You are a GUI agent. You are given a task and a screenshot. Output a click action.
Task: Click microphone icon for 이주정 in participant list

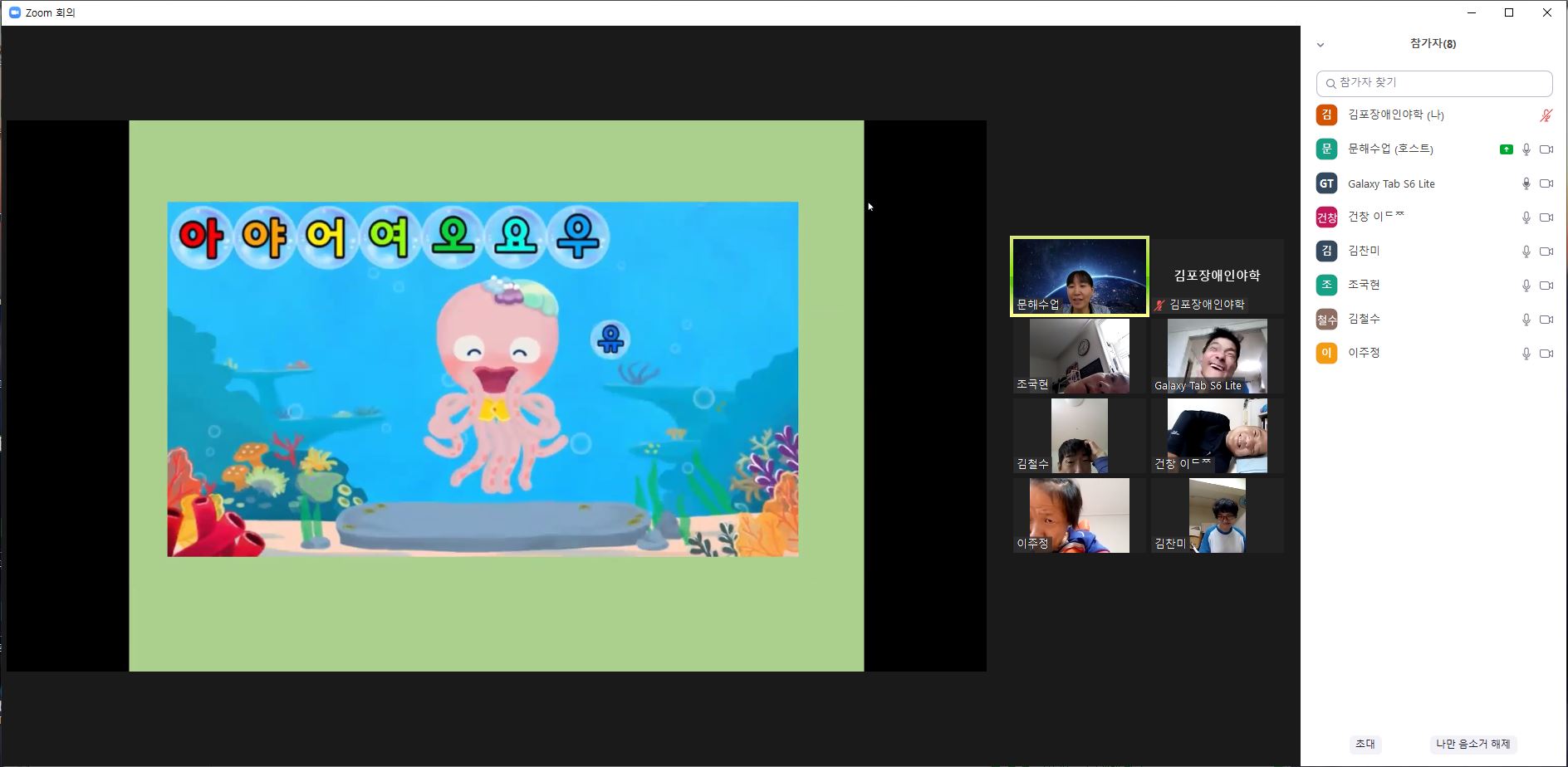1526,354
